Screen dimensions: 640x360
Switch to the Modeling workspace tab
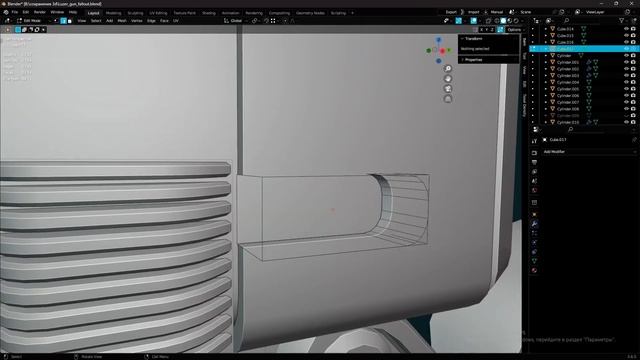tap(113, 13)
